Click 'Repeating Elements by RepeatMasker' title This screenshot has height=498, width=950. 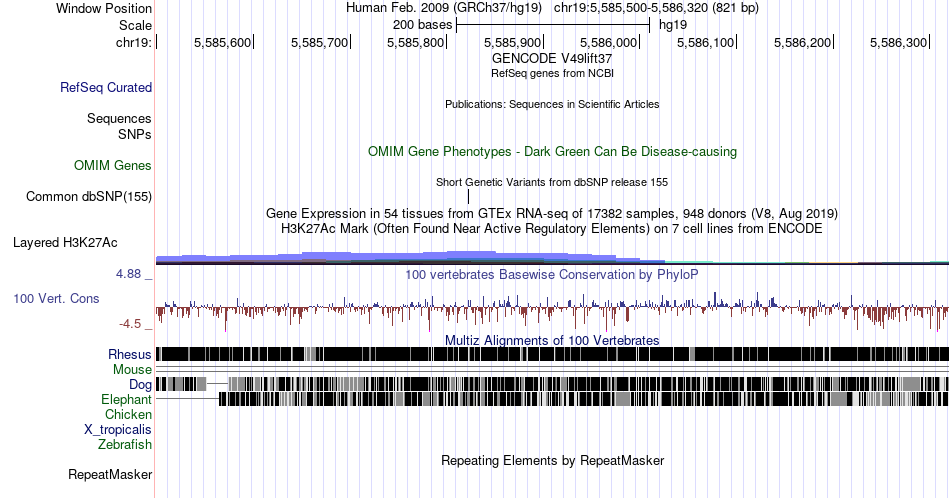pyautogui.click(x=552, y=460)
